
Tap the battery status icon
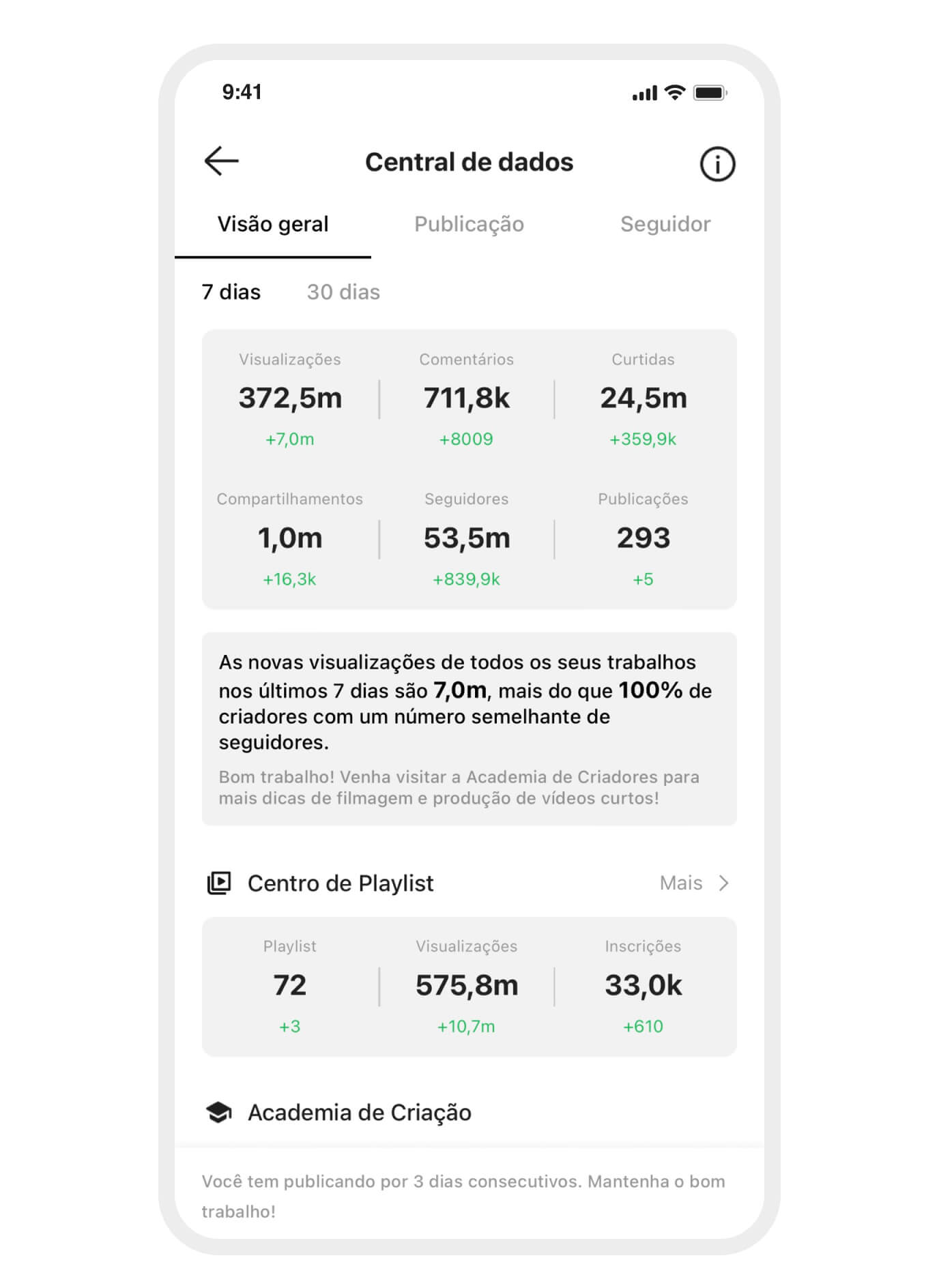coord(710,93)
